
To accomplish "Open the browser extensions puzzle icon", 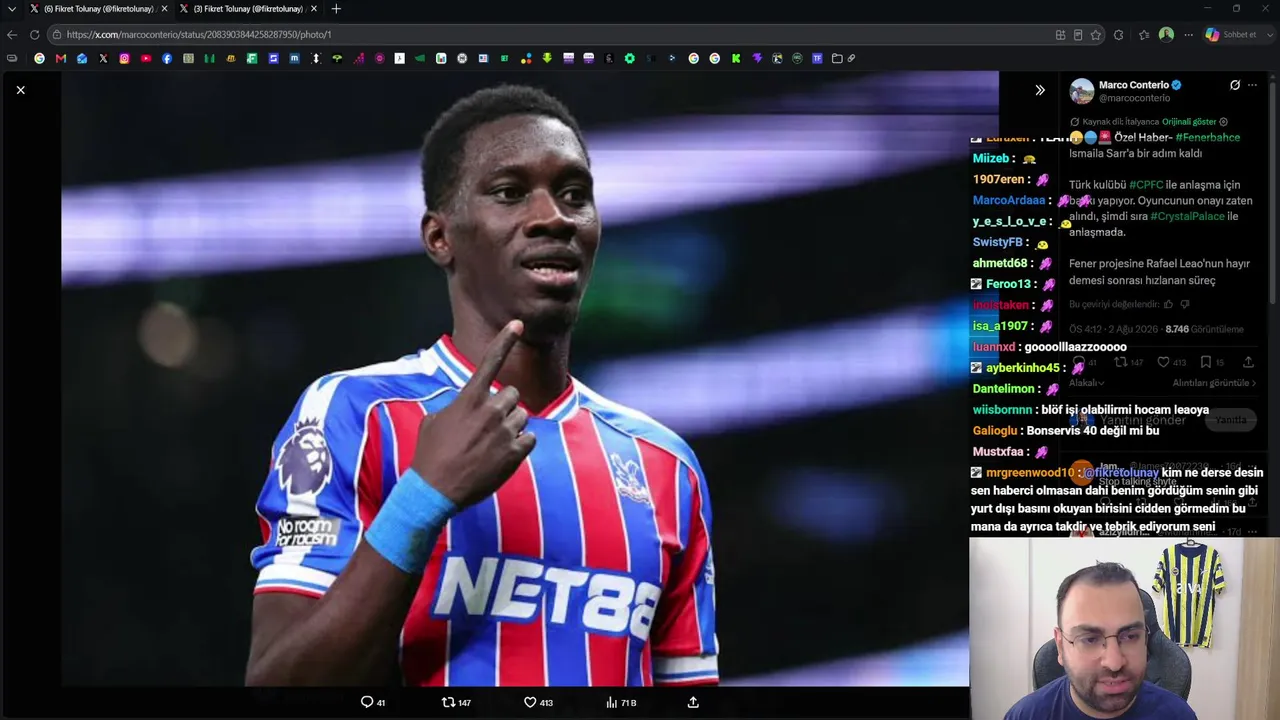I will 1118,34.
